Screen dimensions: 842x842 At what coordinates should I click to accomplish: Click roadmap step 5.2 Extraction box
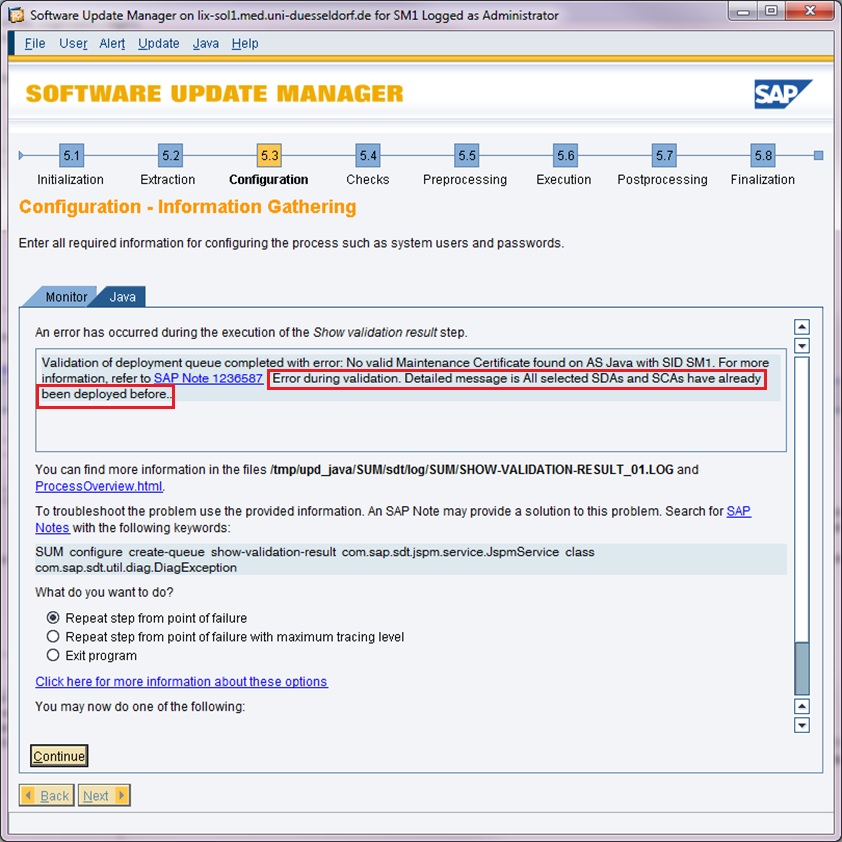coord(170,156)
